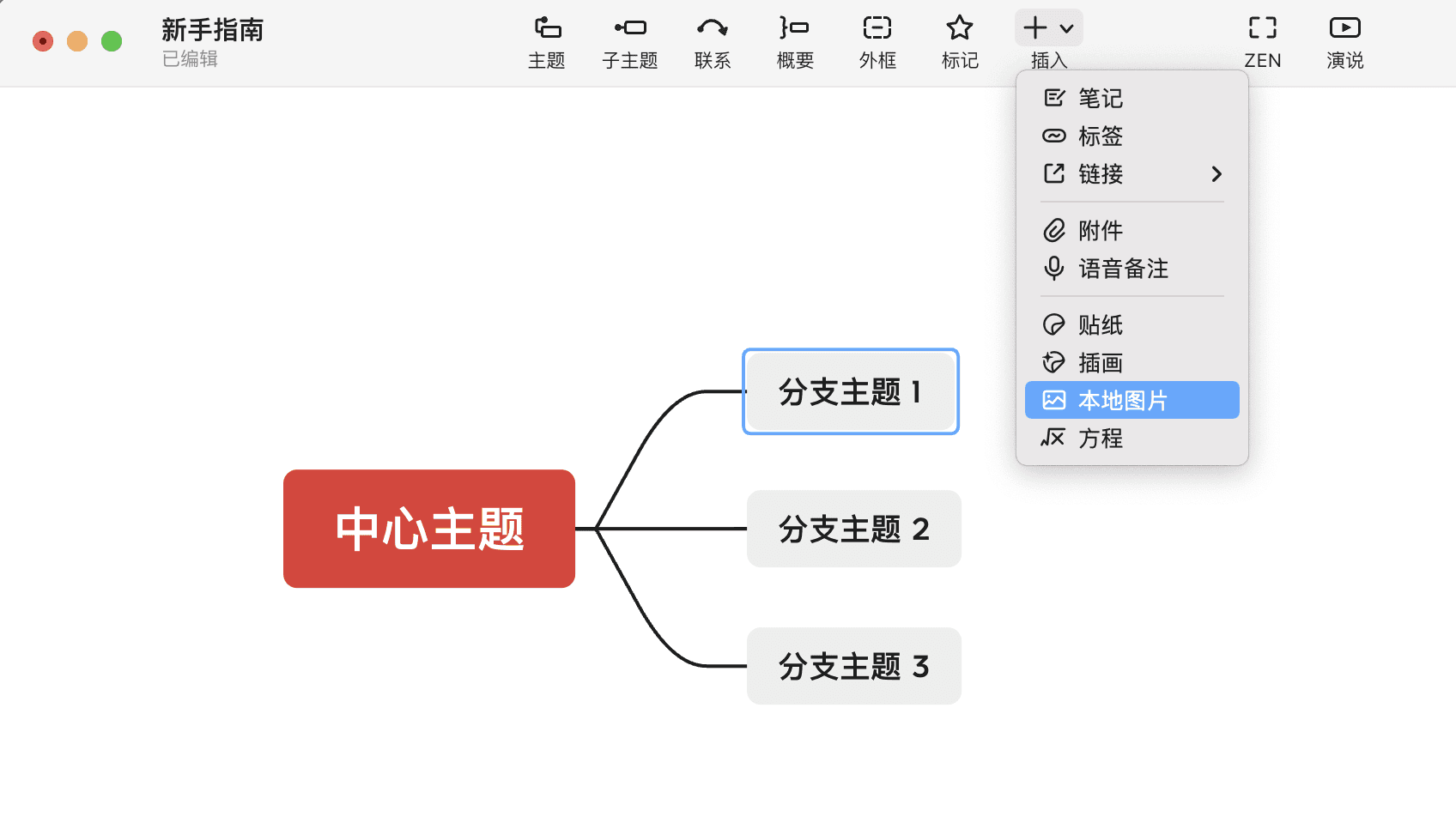The width and height of the screenshot is (1456, 829).
Task: Expand the 链接 submenu arrow
Action: [x=1216, y=173]
